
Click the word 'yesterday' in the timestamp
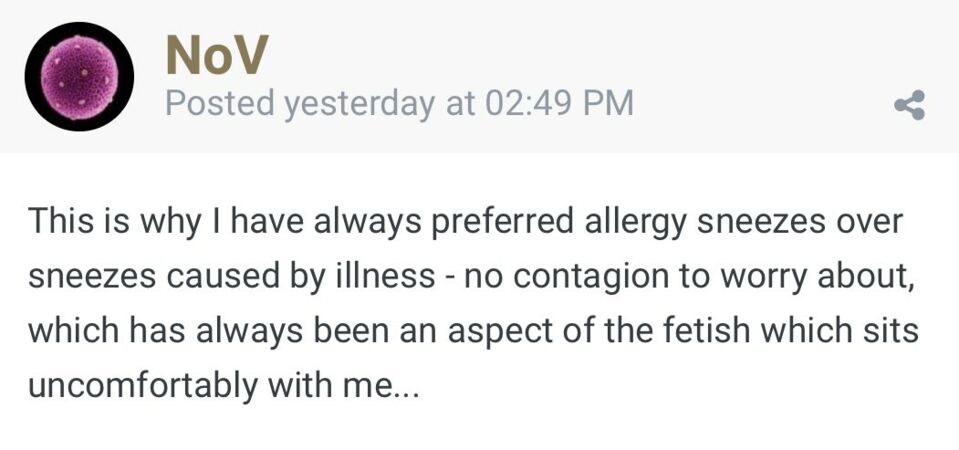[x=359, y=103]
